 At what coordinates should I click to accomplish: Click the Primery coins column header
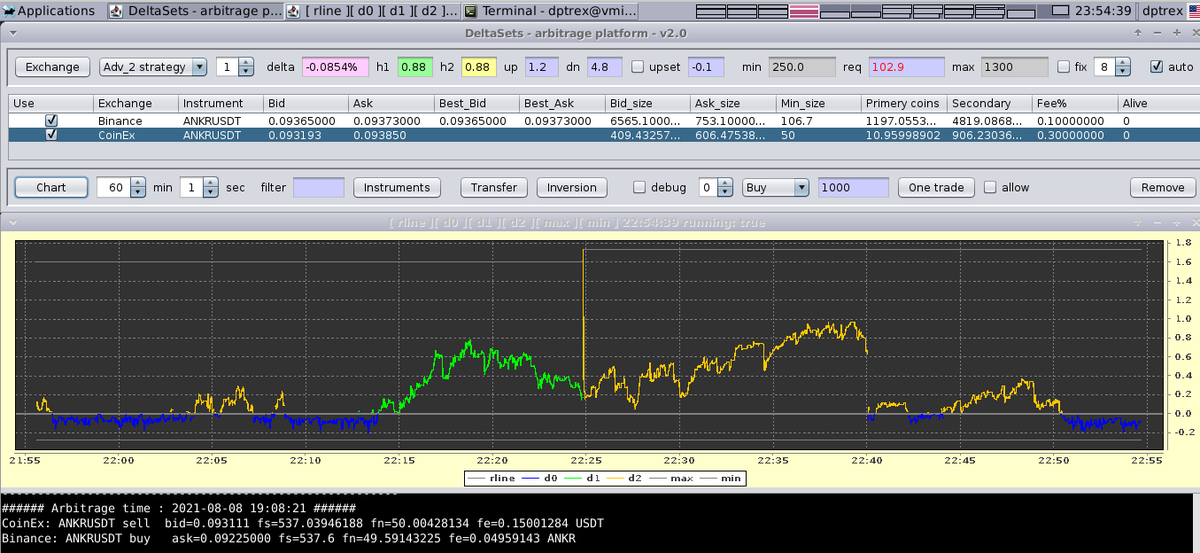pyautogui.click(x=905, y=103)
